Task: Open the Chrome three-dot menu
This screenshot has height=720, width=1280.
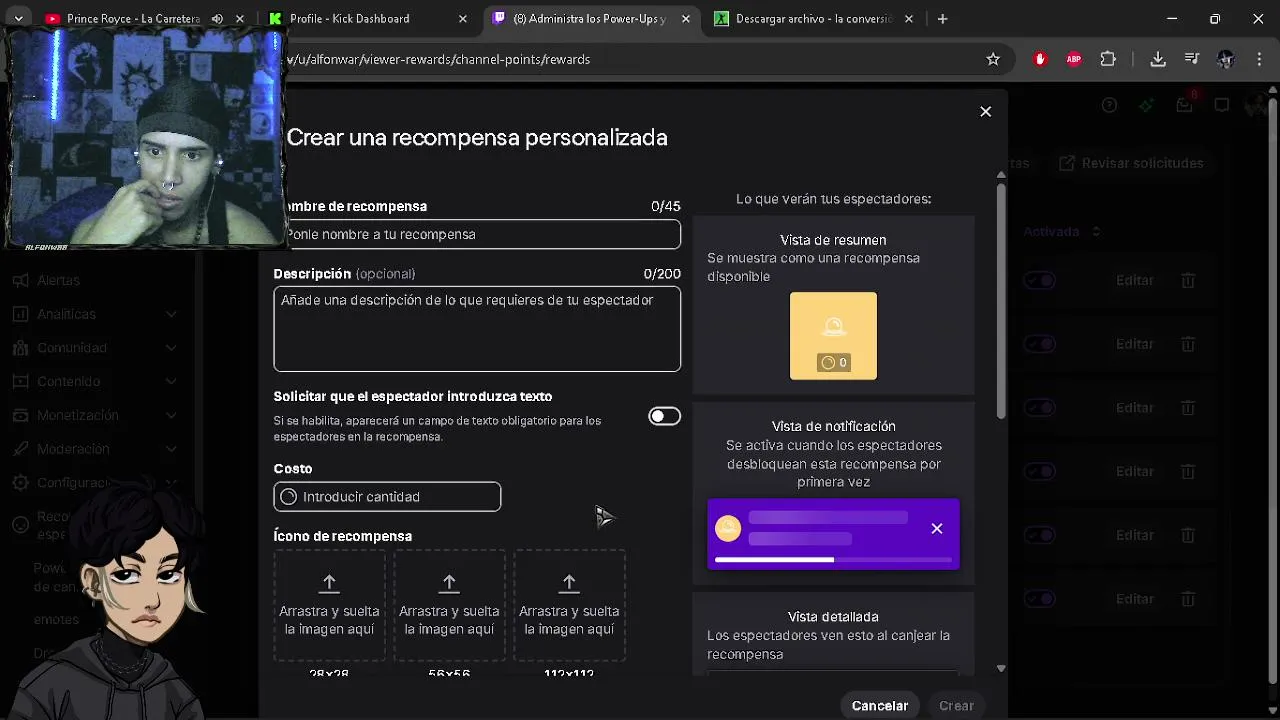Action: coord(1258,59)
